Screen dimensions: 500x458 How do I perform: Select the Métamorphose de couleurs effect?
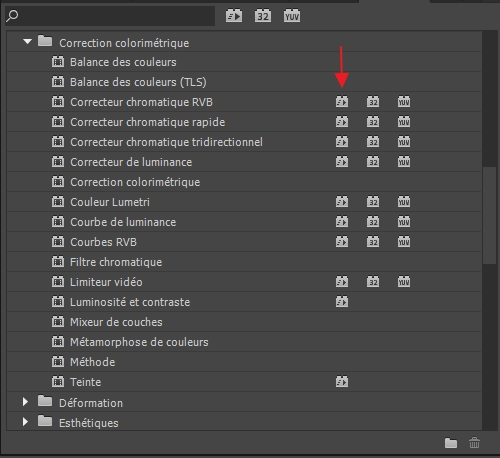[244, 342]
